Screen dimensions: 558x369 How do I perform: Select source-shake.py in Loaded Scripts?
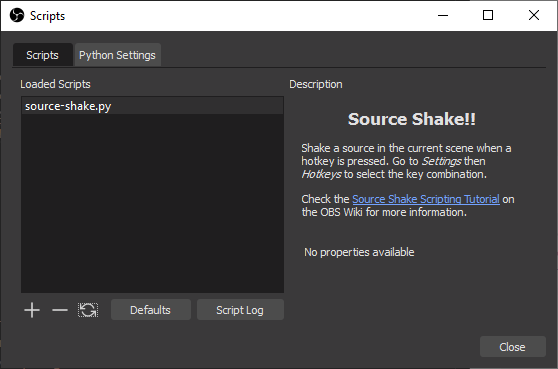coord(152,106)
